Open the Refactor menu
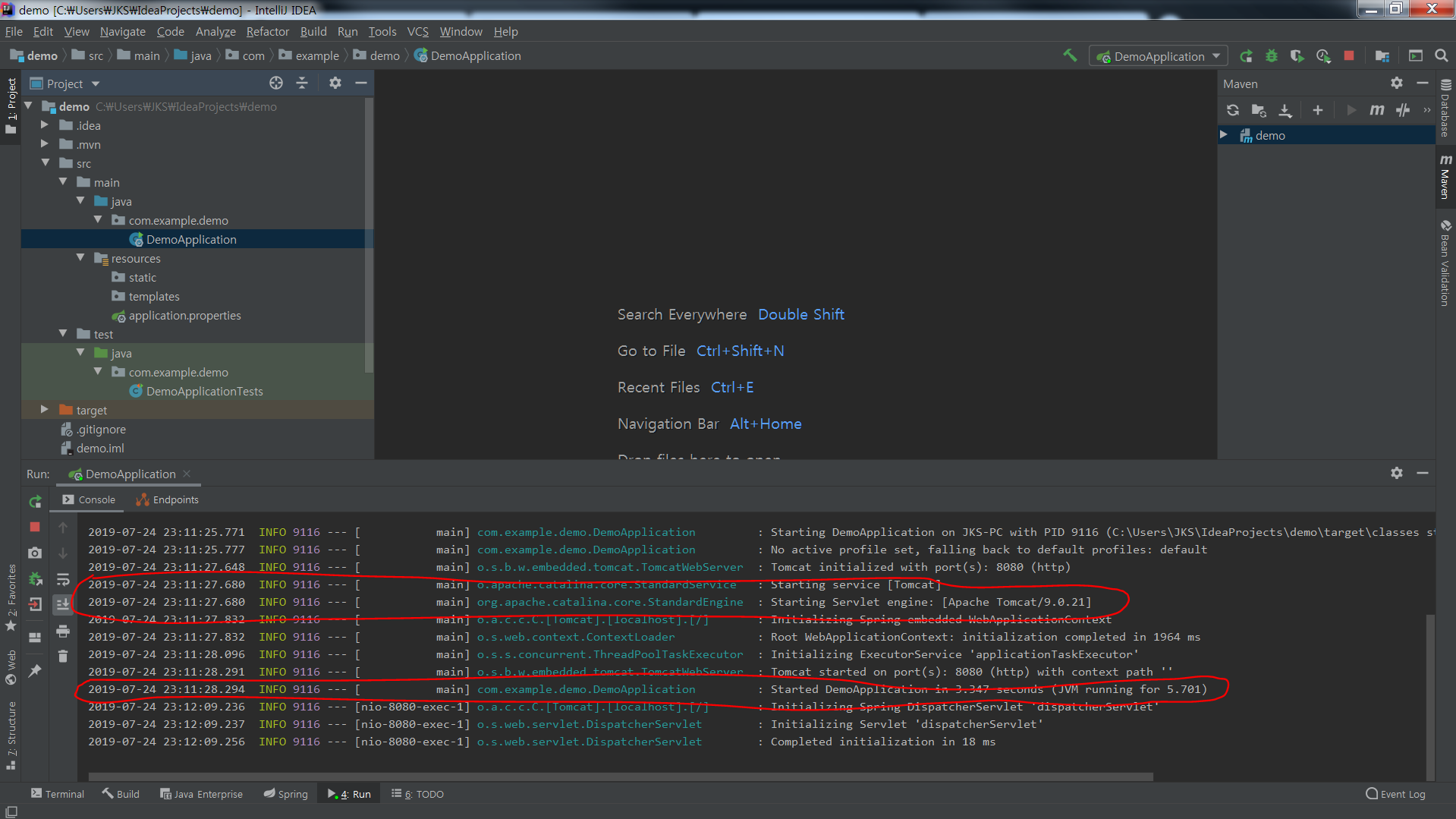This screenshot has width=1456, height=819. coord(267,31)
